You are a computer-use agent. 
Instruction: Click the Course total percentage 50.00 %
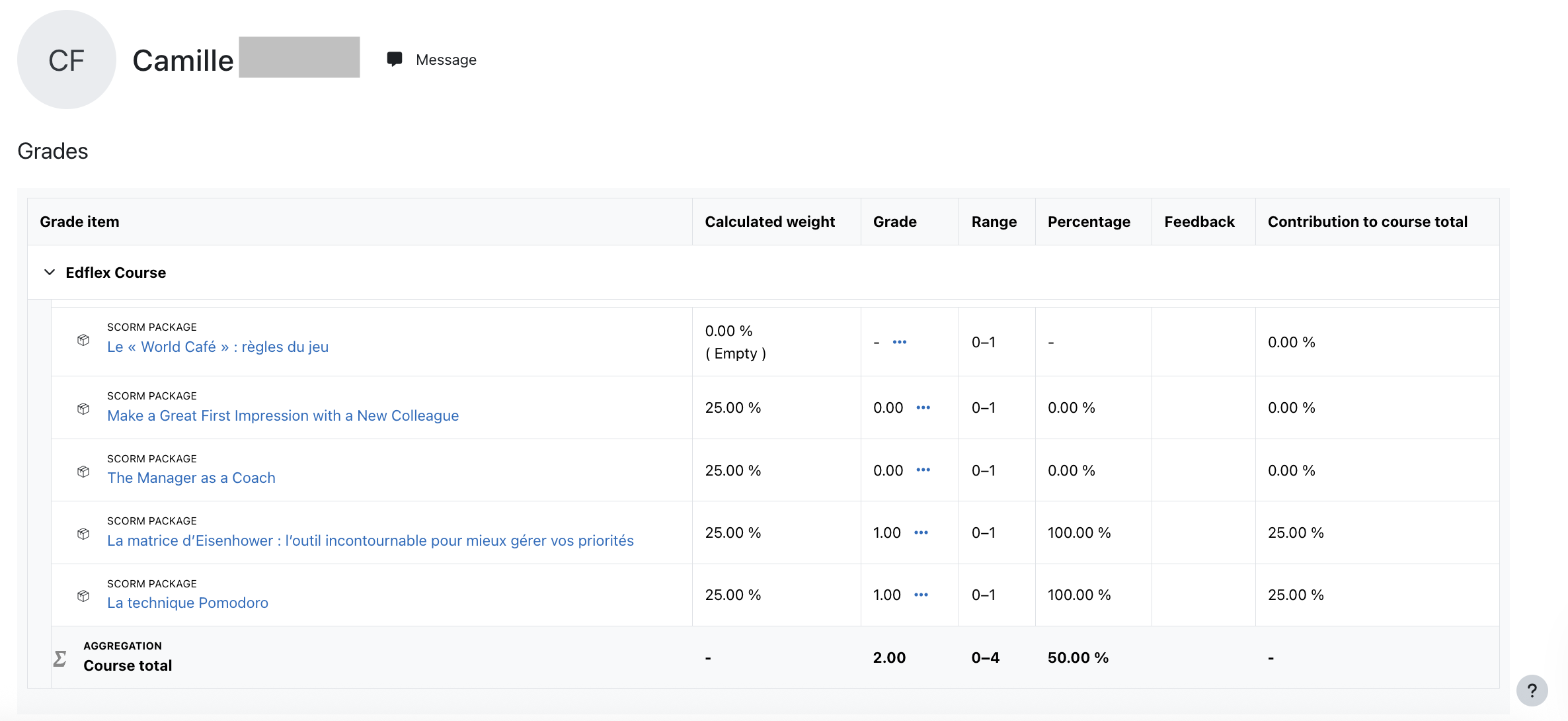pos(1078,657)
